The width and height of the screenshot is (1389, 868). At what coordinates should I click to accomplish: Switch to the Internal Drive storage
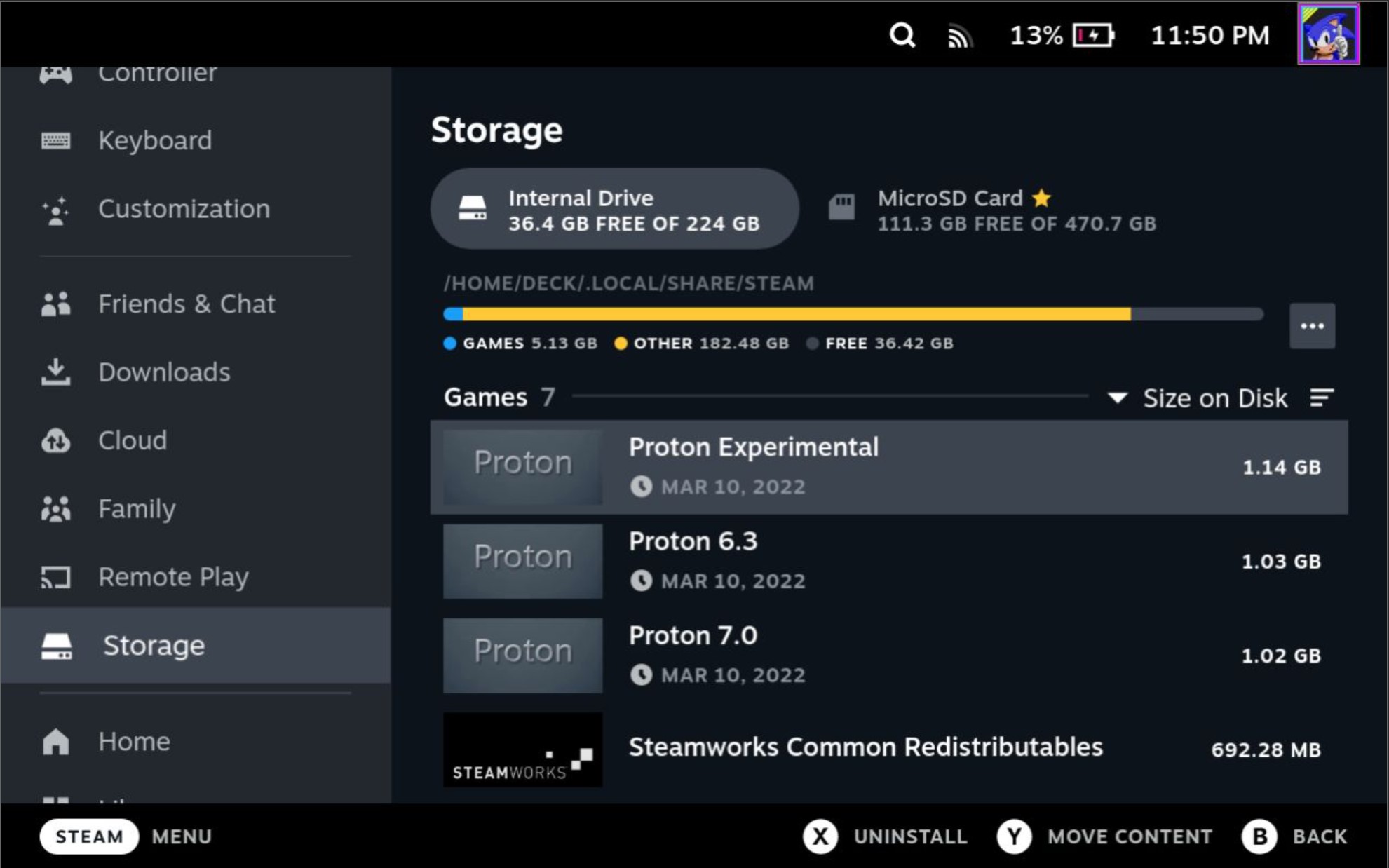(x=614, y=208)
